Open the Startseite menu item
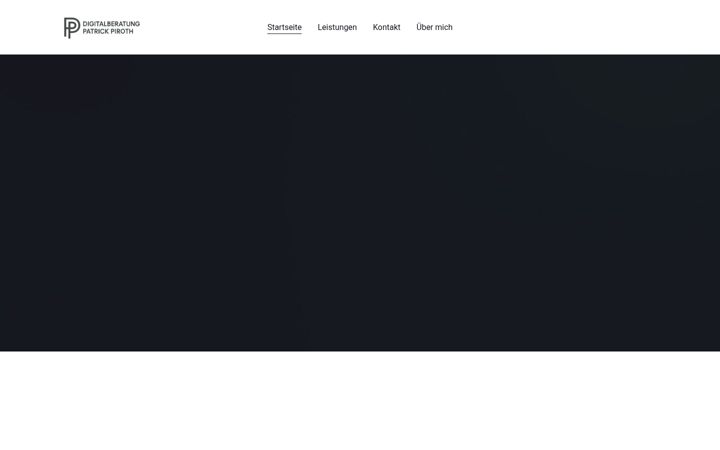 [284, 28]
